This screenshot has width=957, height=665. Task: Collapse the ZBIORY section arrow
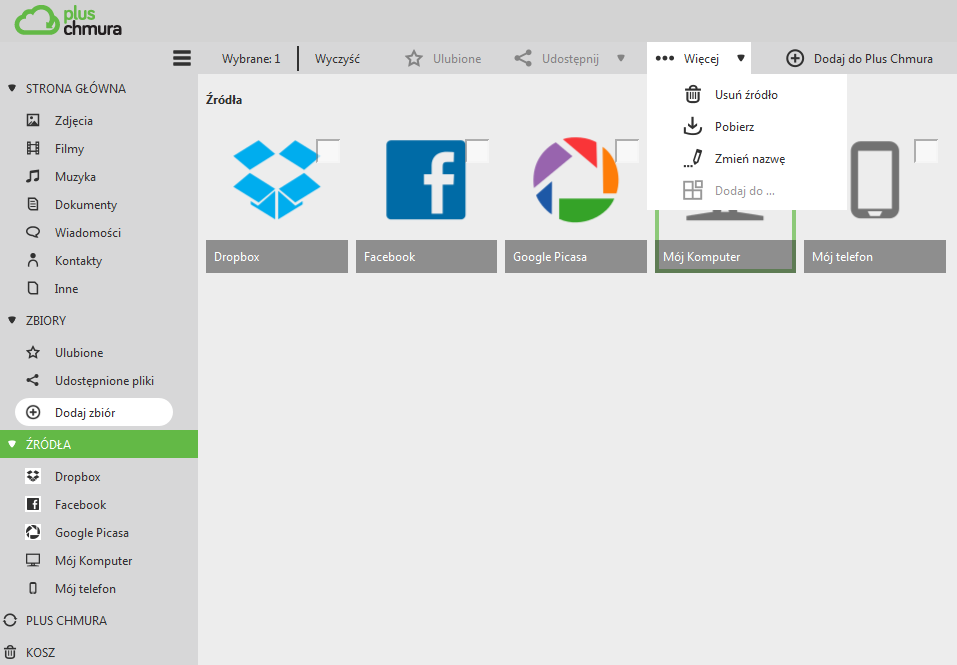(12, 320)
